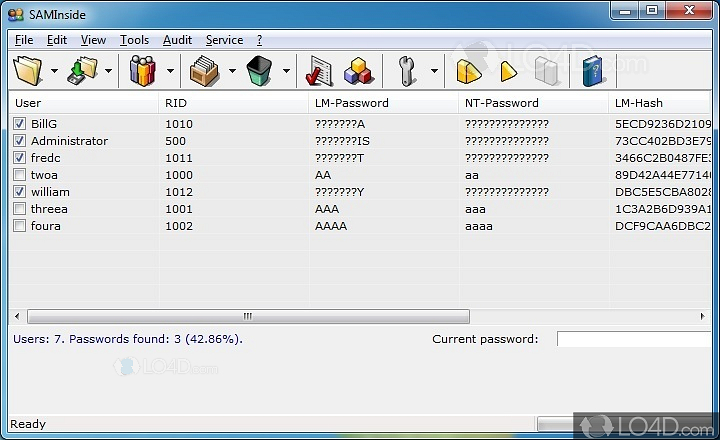The width and height of the screenshot is (720, 440).
Task: Expand dropdown arrow beside users icon
Action: (x=169, y=71)
